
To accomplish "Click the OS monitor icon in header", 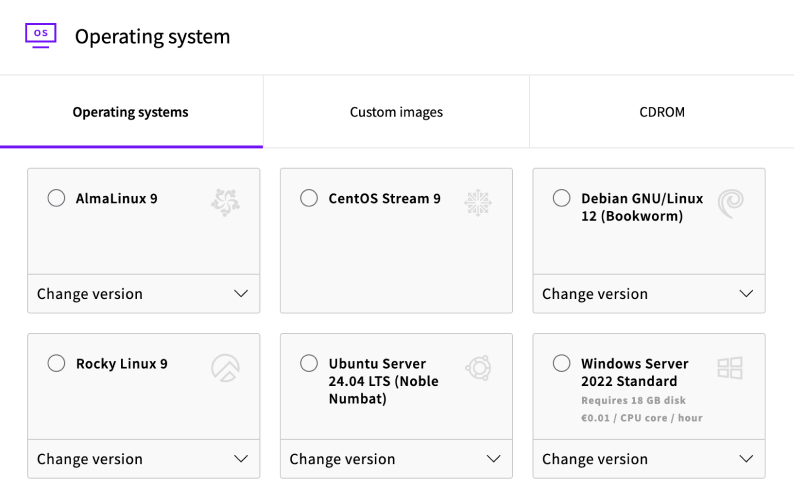I will [40, 35].
